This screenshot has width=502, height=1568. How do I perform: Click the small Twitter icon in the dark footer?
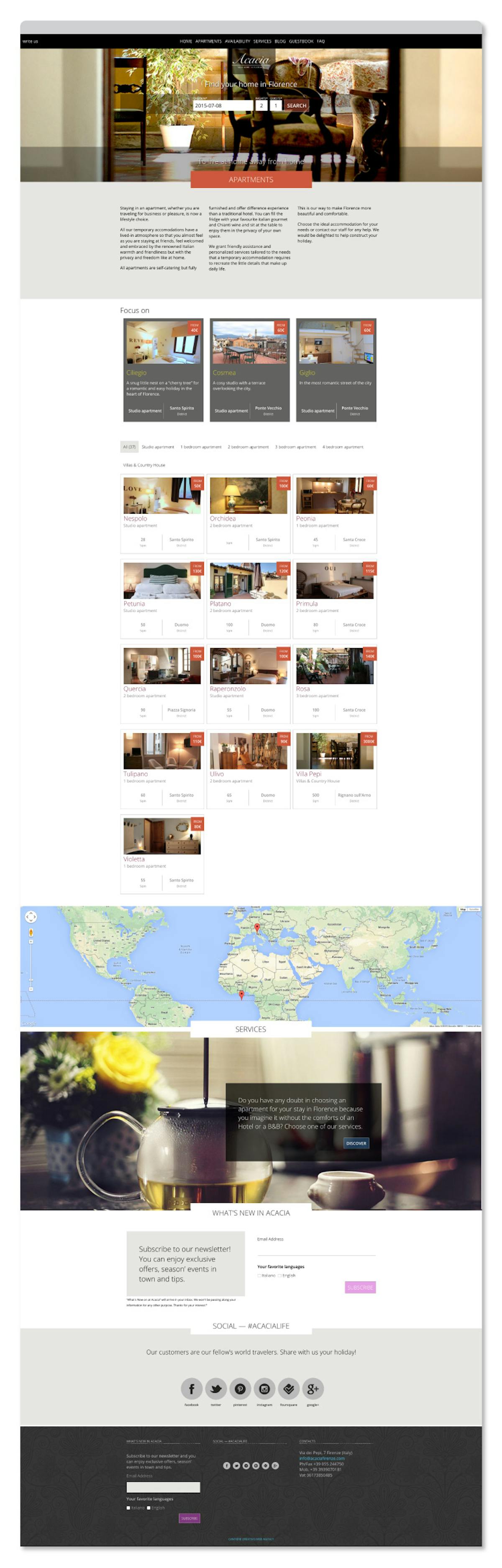tap(236, 1465)
